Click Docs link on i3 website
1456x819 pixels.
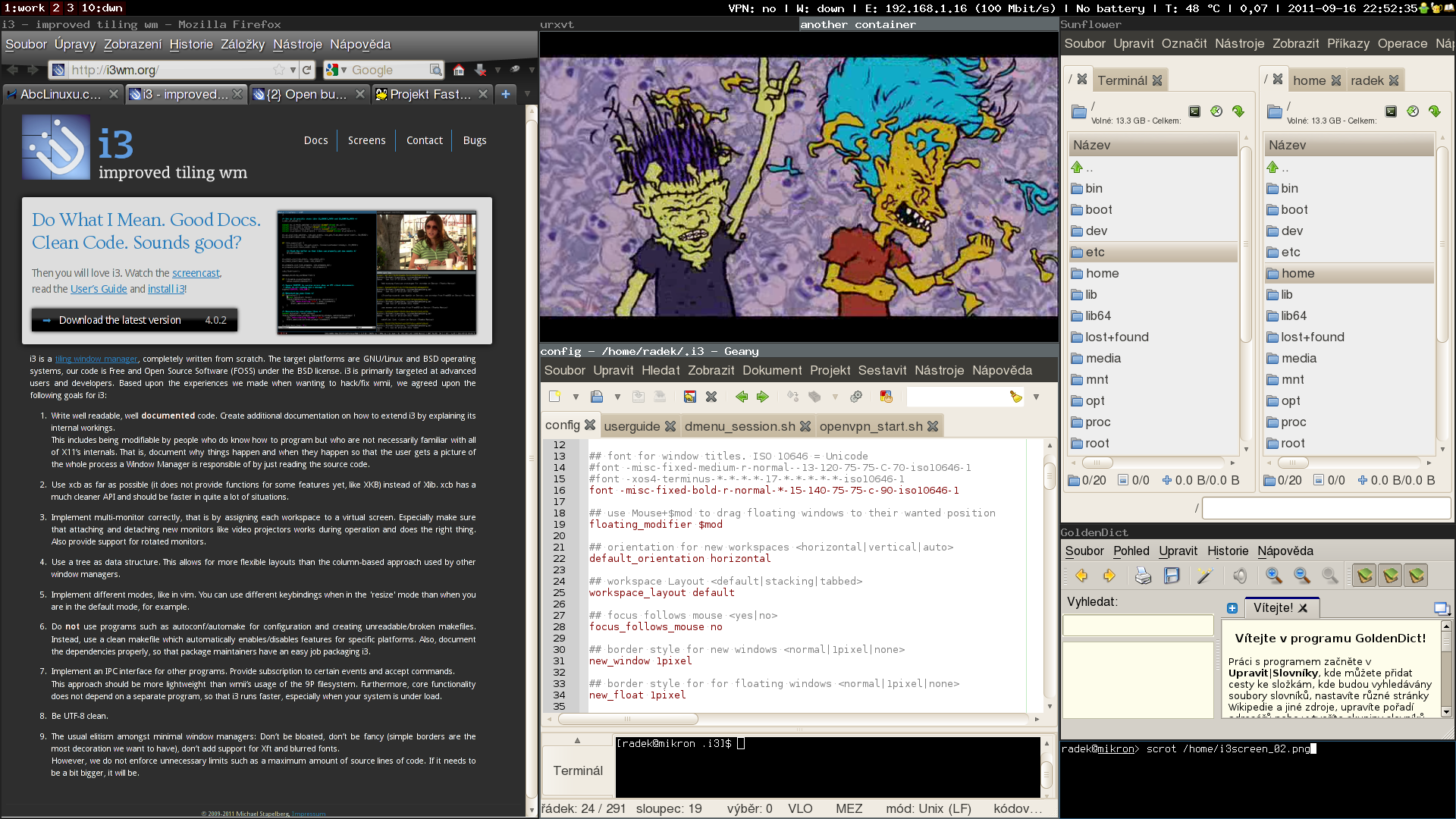(x=315, y=140)
